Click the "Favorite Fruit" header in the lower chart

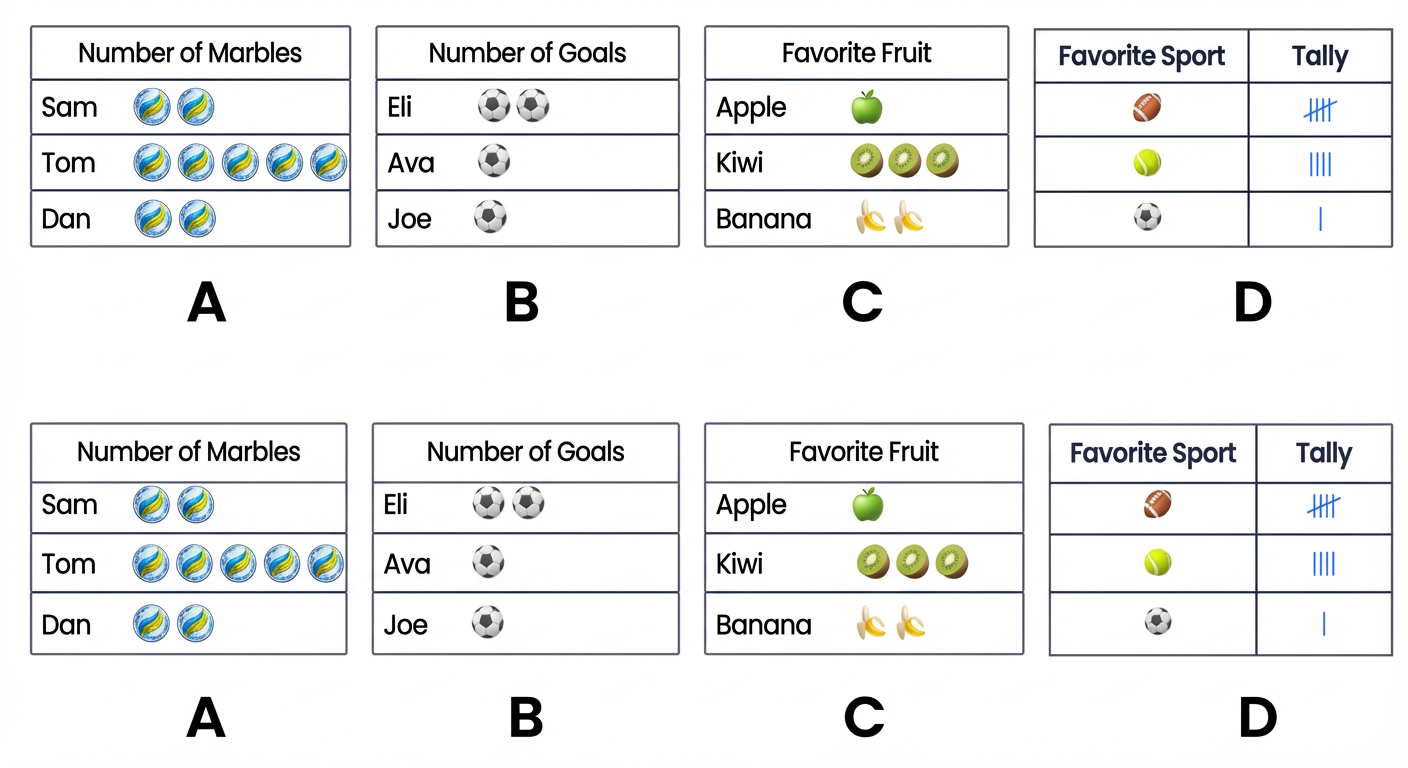[864, 452]
